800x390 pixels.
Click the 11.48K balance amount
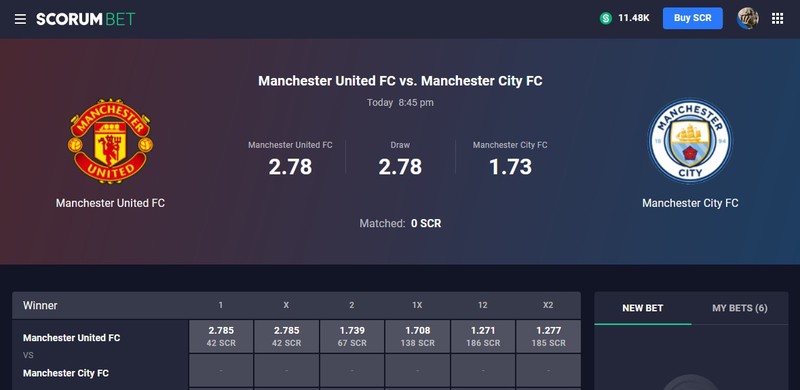tap(634, 18)
